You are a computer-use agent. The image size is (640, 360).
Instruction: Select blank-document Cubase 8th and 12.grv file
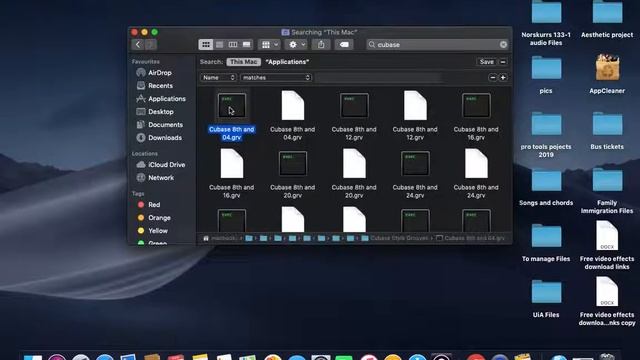click(x=415, y=106)
